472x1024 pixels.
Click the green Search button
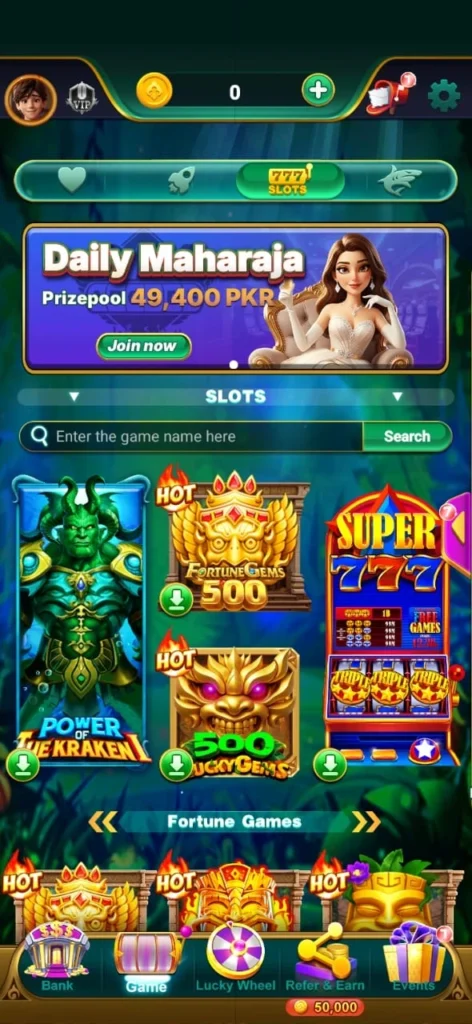click(x=407, y=436)
